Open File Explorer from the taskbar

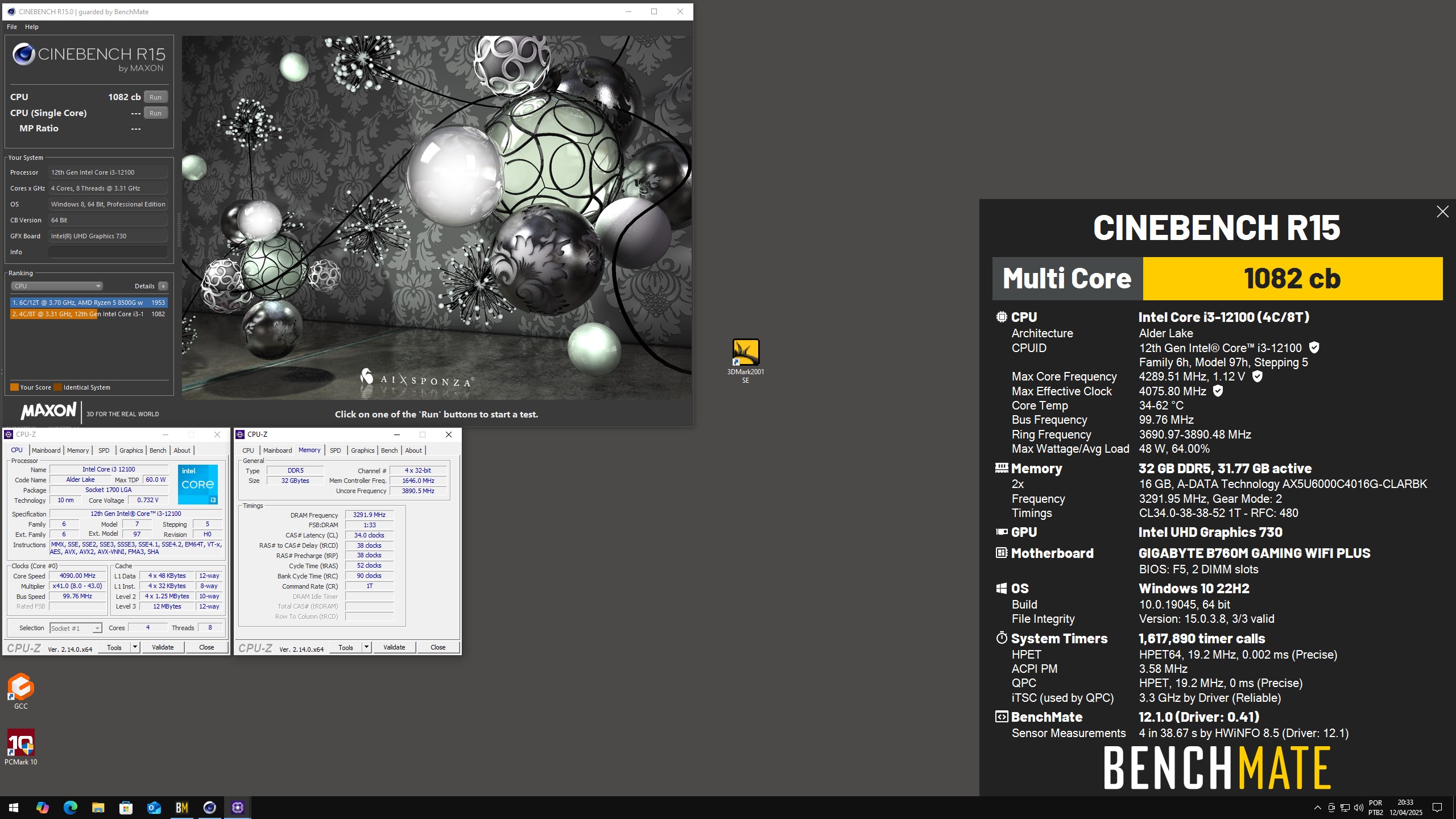pos(98,808)
